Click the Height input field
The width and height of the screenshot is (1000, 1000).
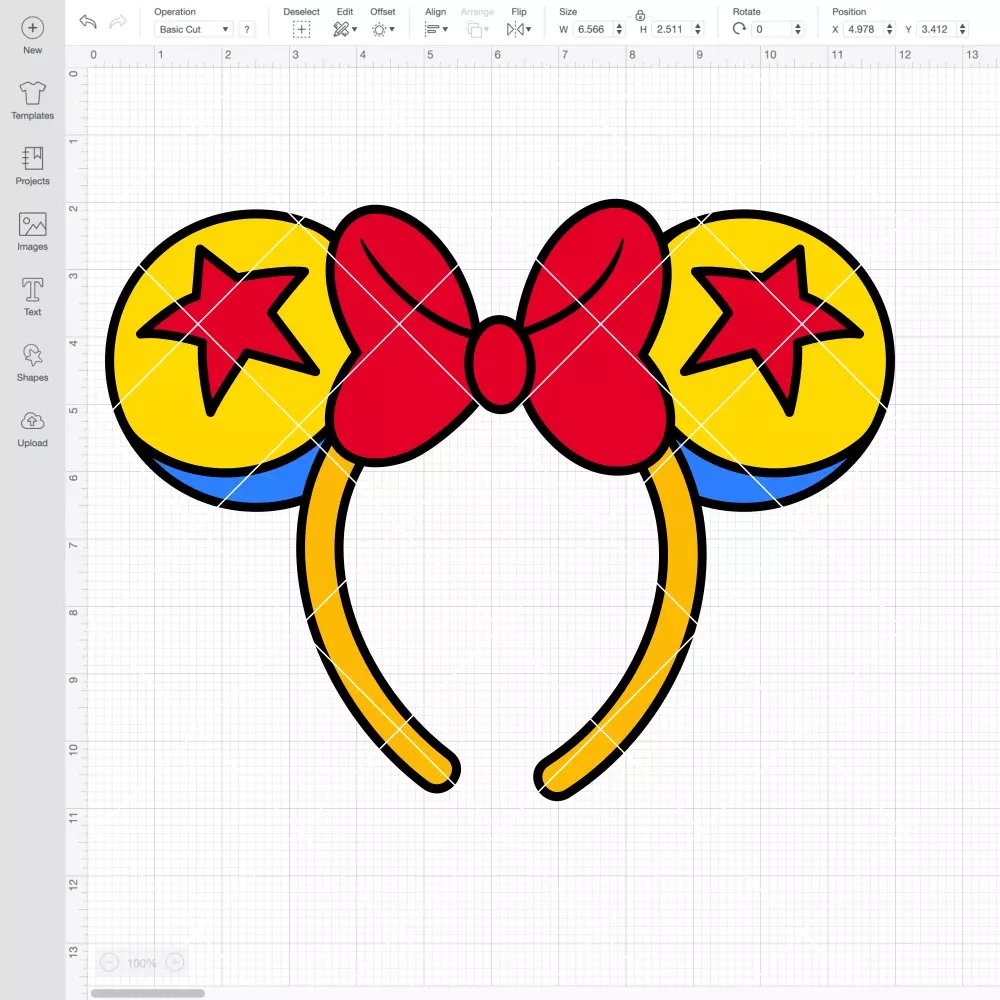(x=671, y=29)
